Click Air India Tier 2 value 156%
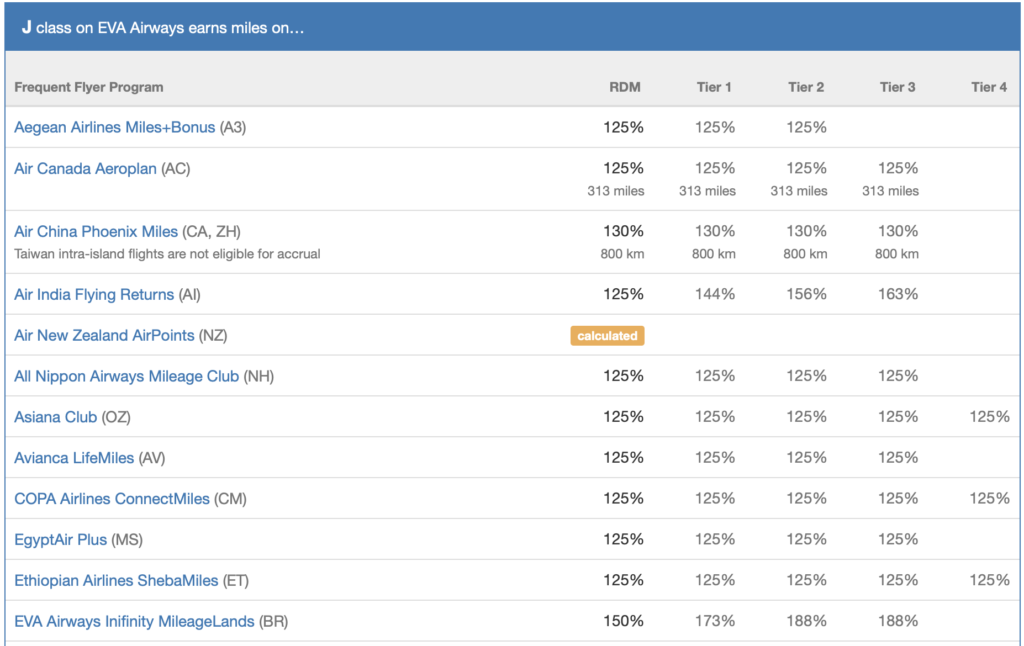 (806, 295)
